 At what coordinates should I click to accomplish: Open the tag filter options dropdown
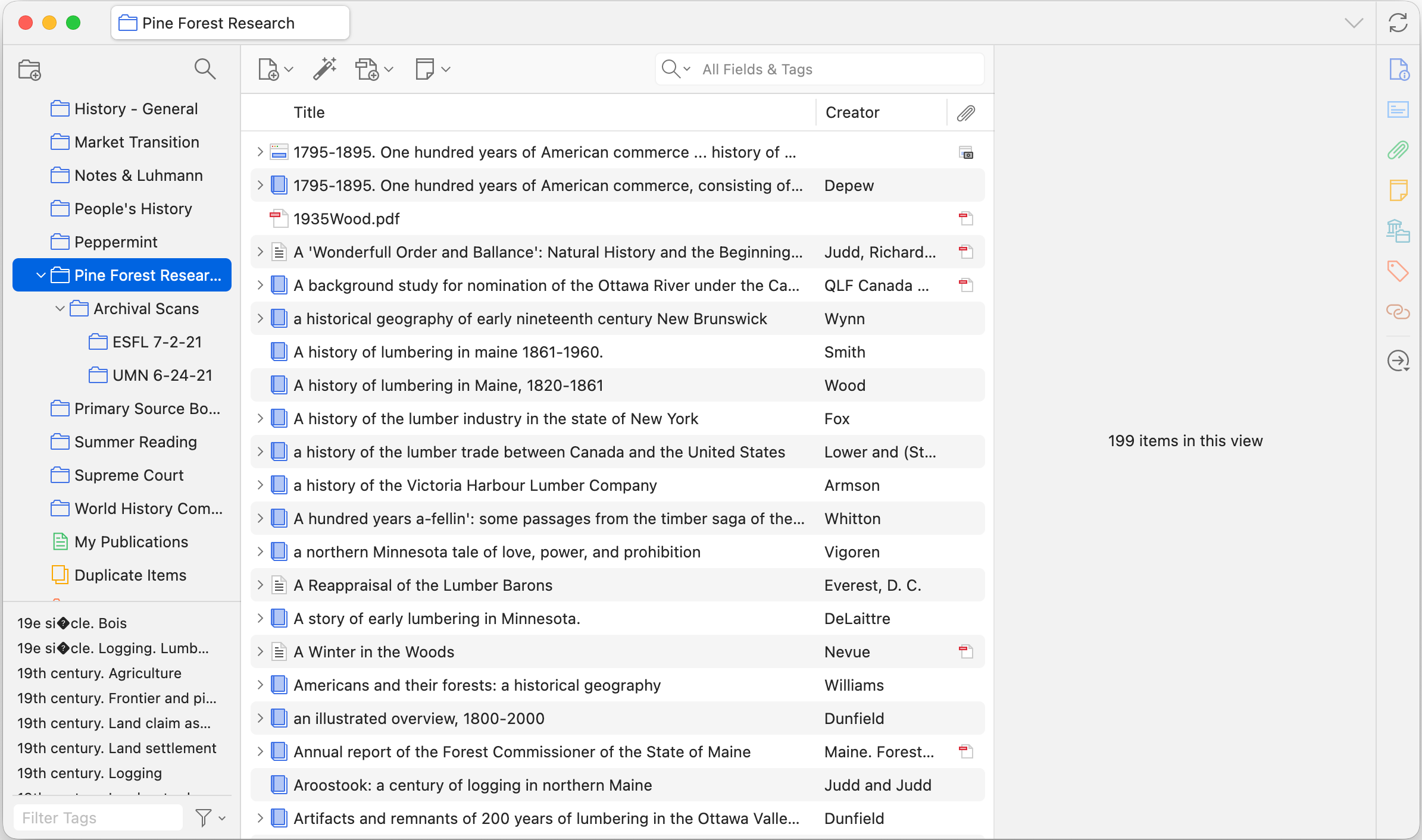[x=210, y=818]
